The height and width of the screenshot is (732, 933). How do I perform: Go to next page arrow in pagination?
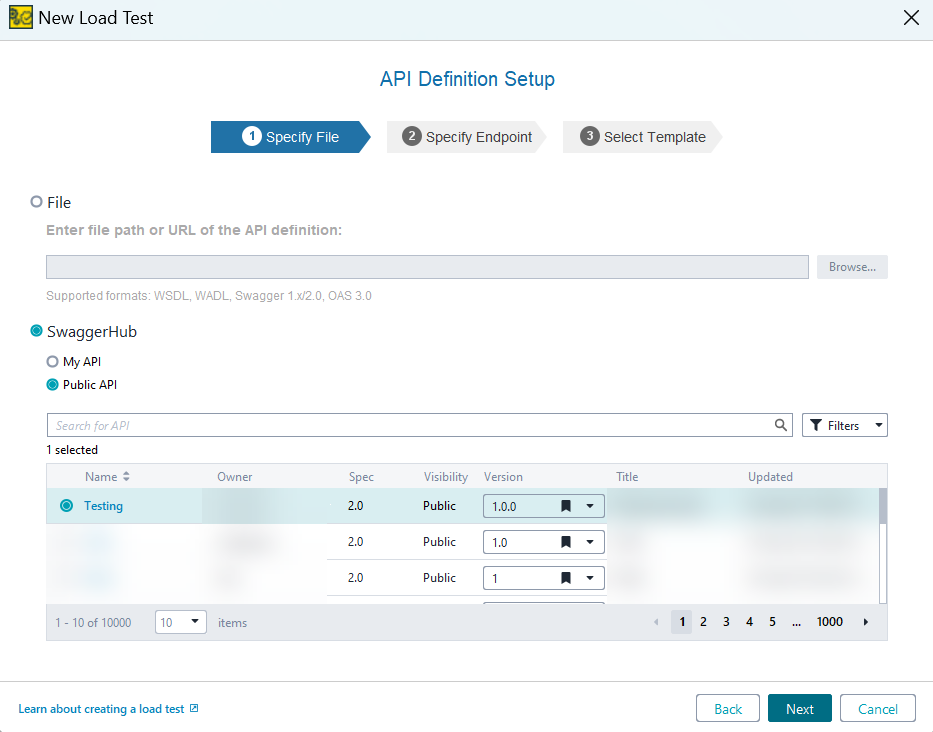[x=866, y=622]
